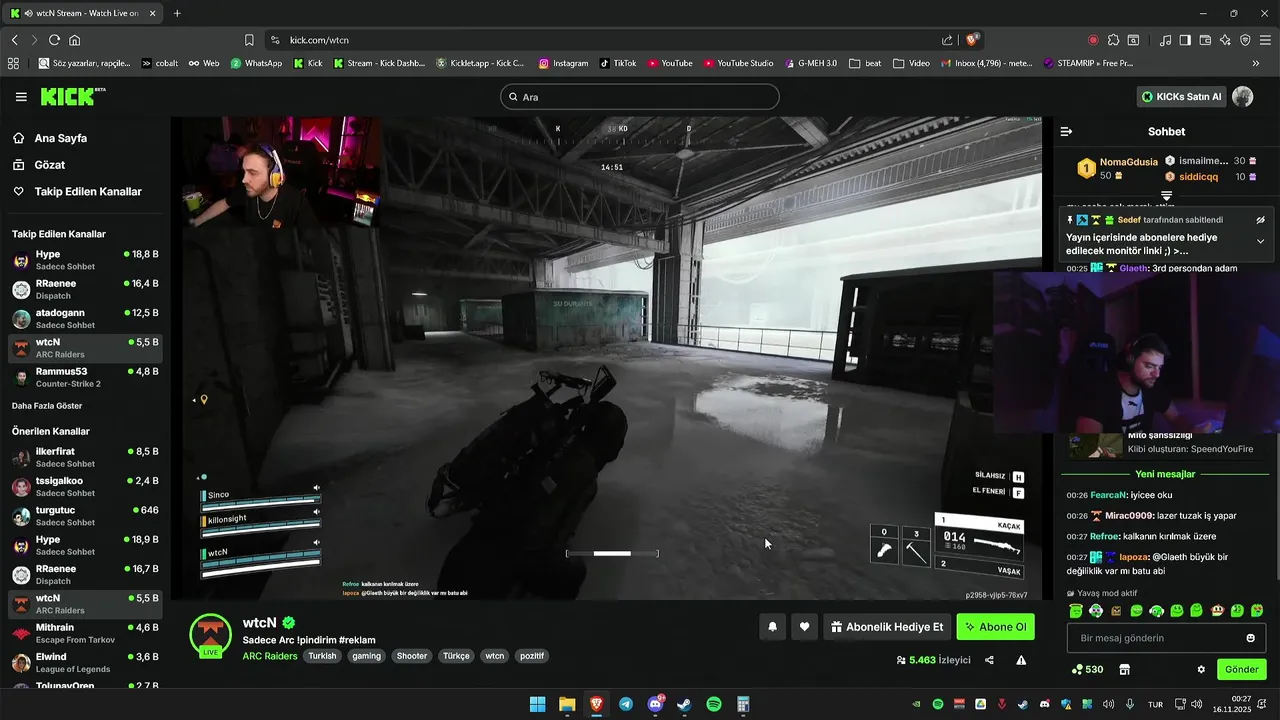Viewport: 1280px width, 720px height.
Task: Open YouTube Studio bookmark
Action: click(738, 63)
